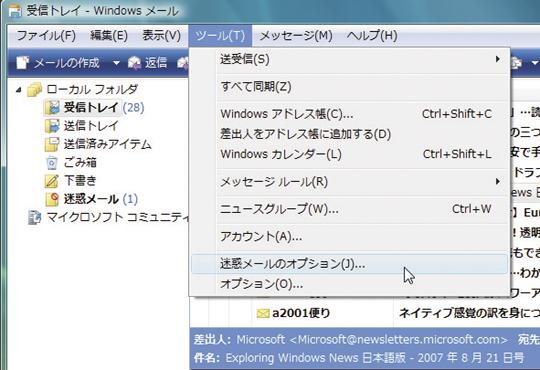The height and width of the screenshot is (370, 540).
Task: Click the ごみ箱 recycle bin icon
Action: click(x=52, y=162)
